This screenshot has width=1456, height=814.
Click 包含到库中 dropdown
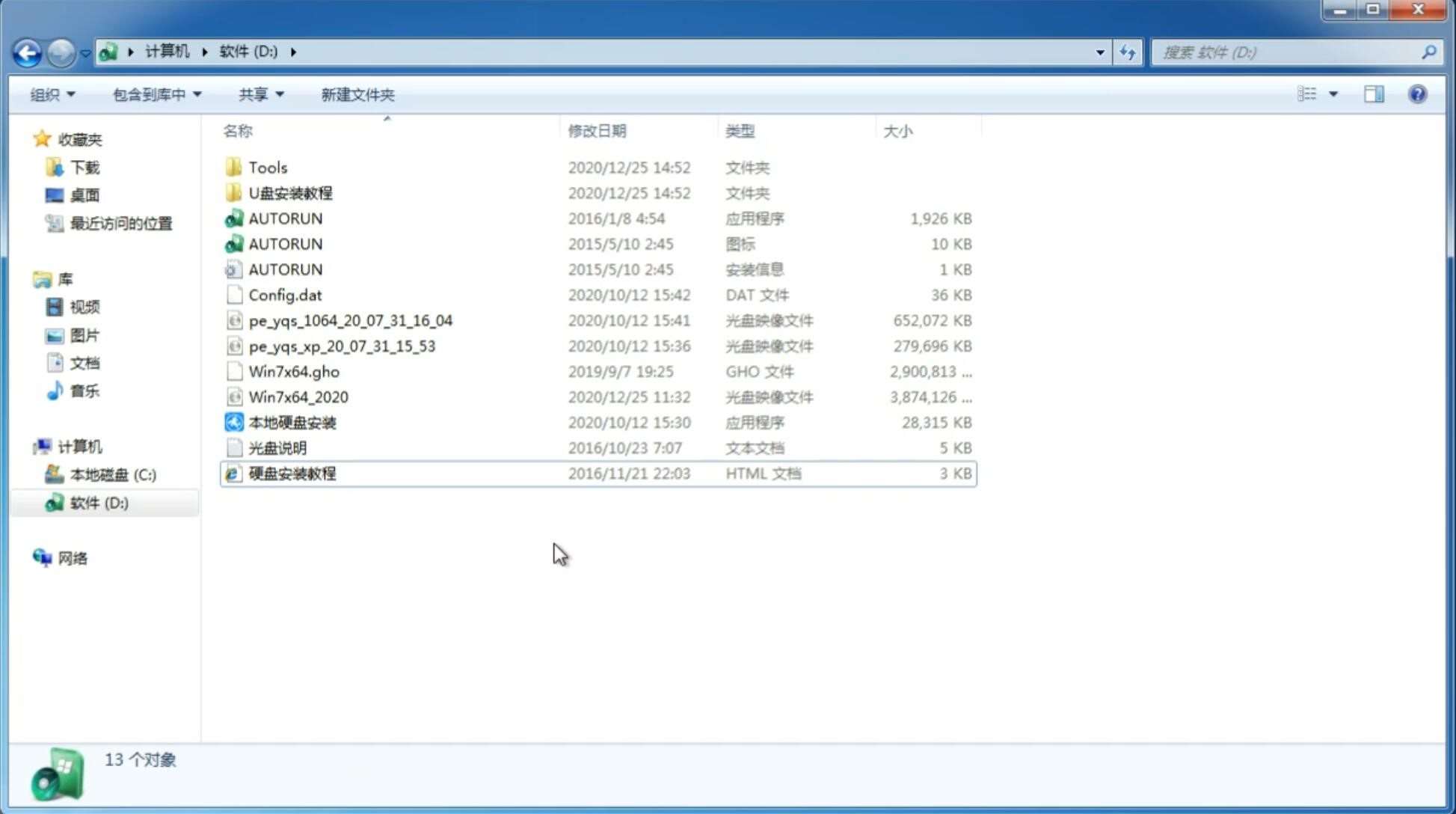(x=156, y=93)
